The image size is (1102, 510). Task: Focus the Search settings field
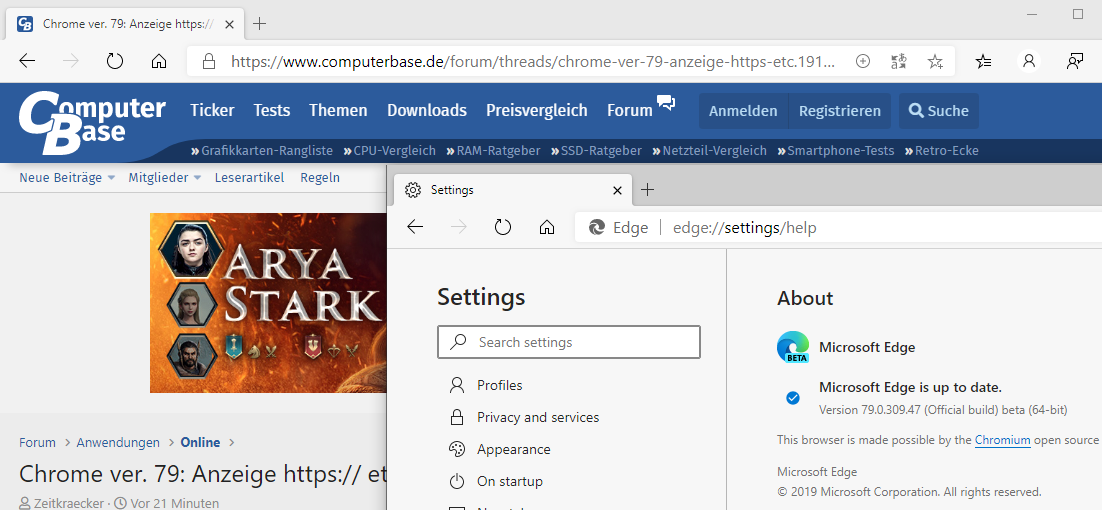(569, 342)
